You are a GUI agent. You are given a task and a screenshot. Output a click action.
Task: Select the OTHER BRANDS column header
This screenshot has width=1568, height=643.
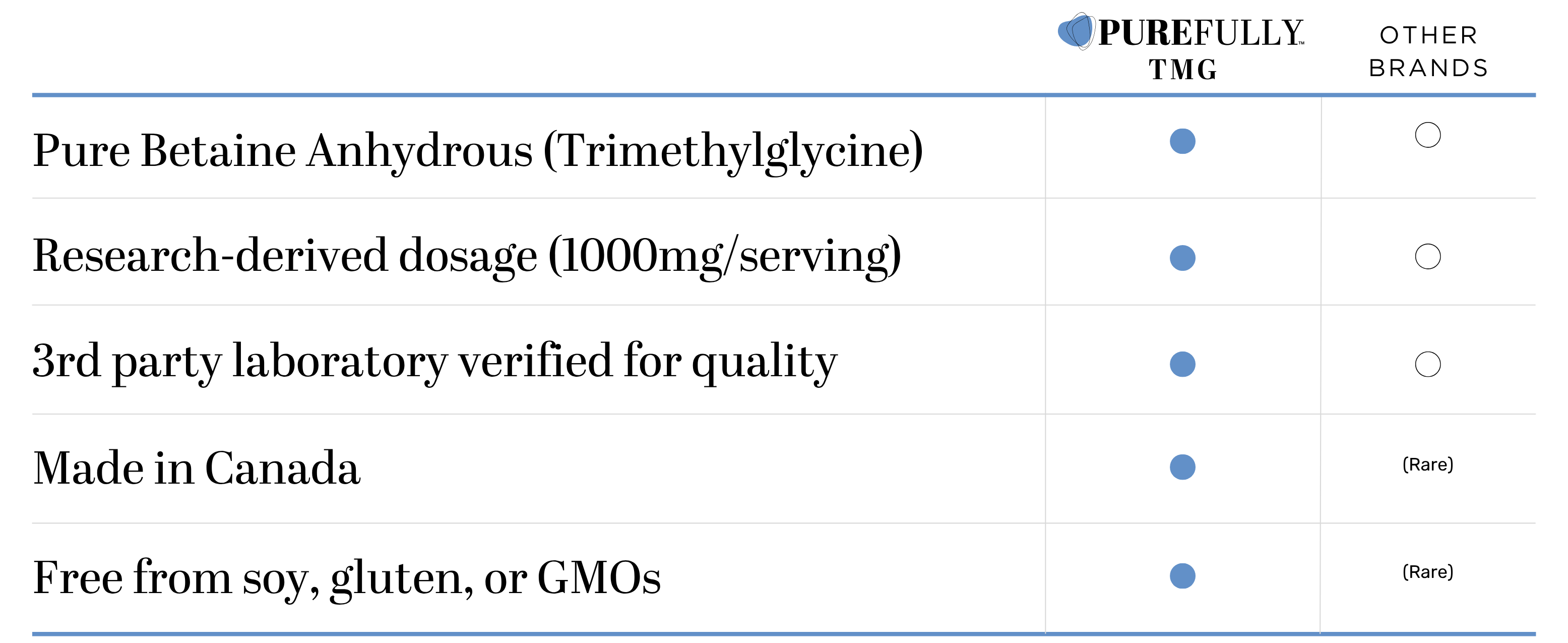pos(1428,52)
